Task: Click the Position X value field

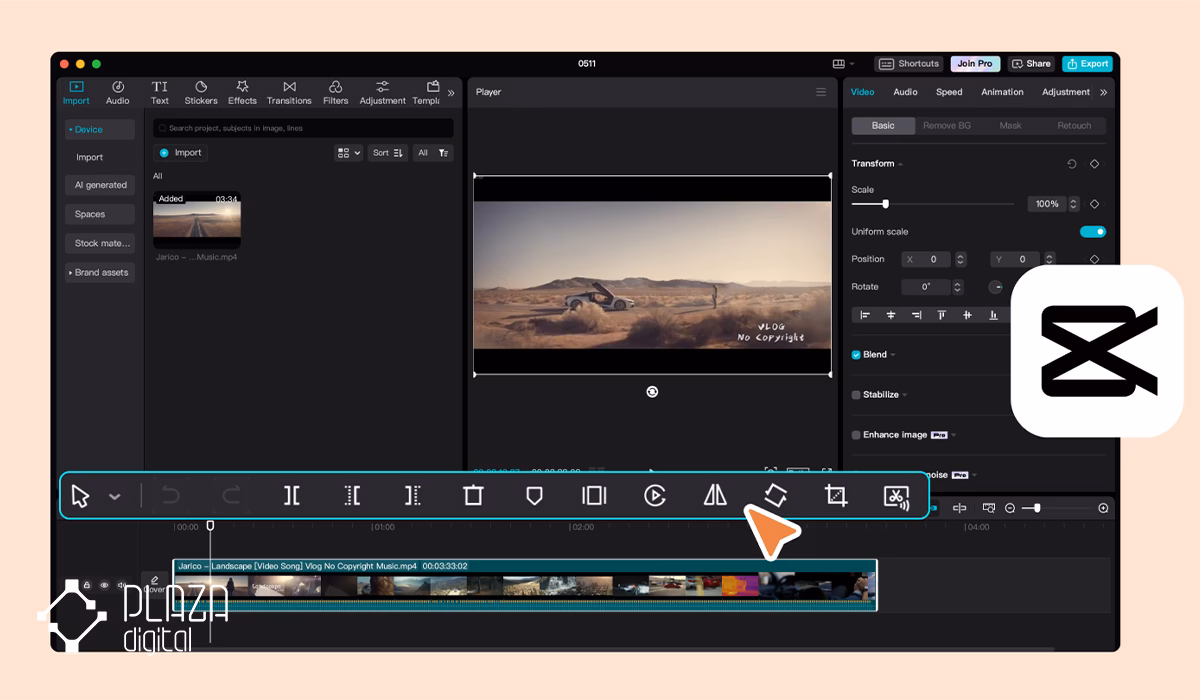Action: 927,259
